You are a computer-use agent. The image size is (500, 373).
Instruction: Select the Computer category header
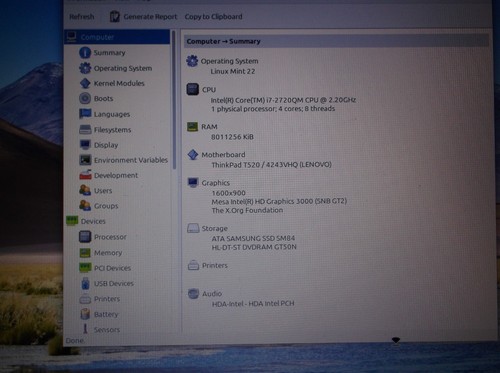[x=117, y=37]
